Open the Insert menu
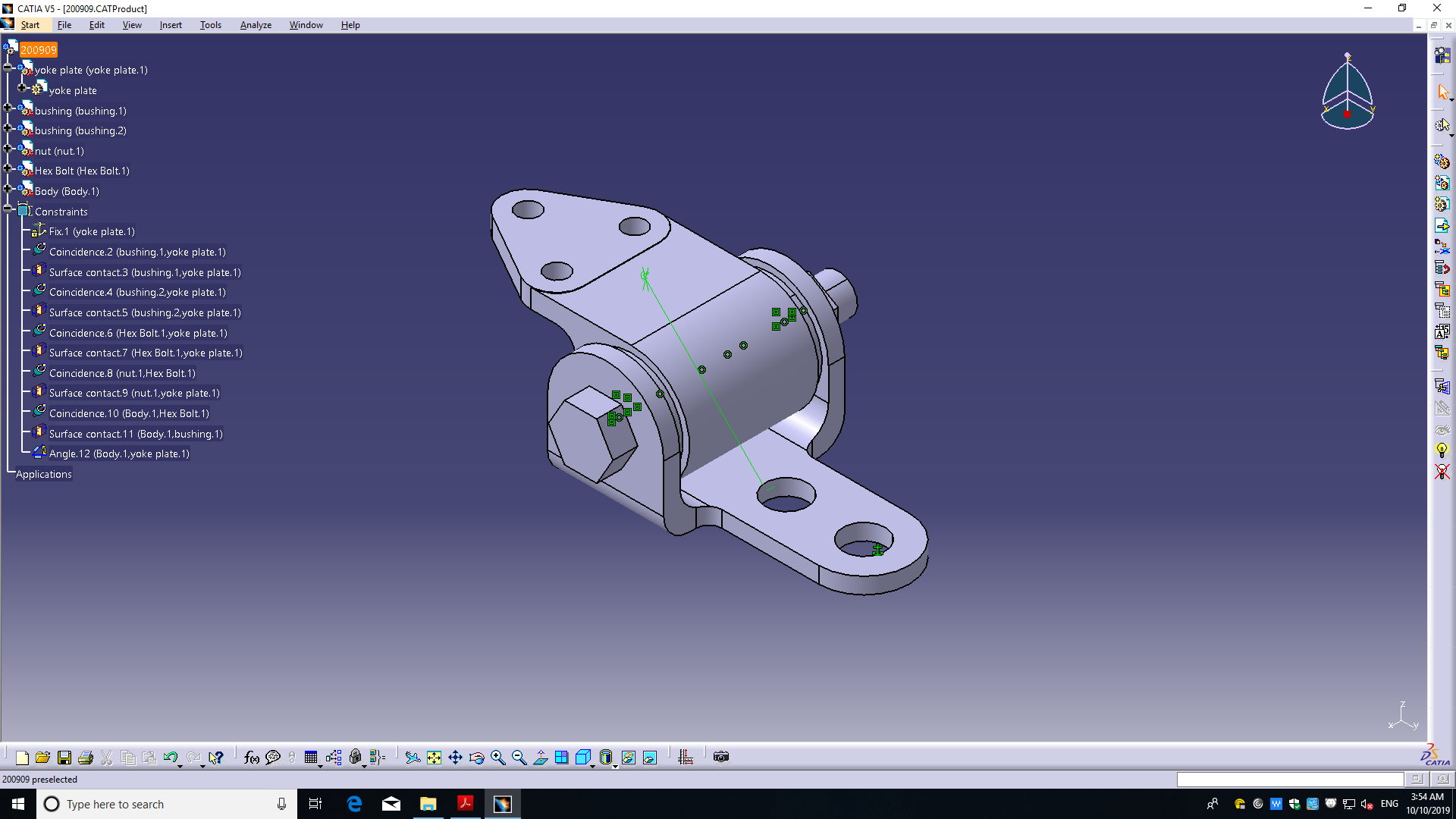1456x819 pixels. coord(170,25)
